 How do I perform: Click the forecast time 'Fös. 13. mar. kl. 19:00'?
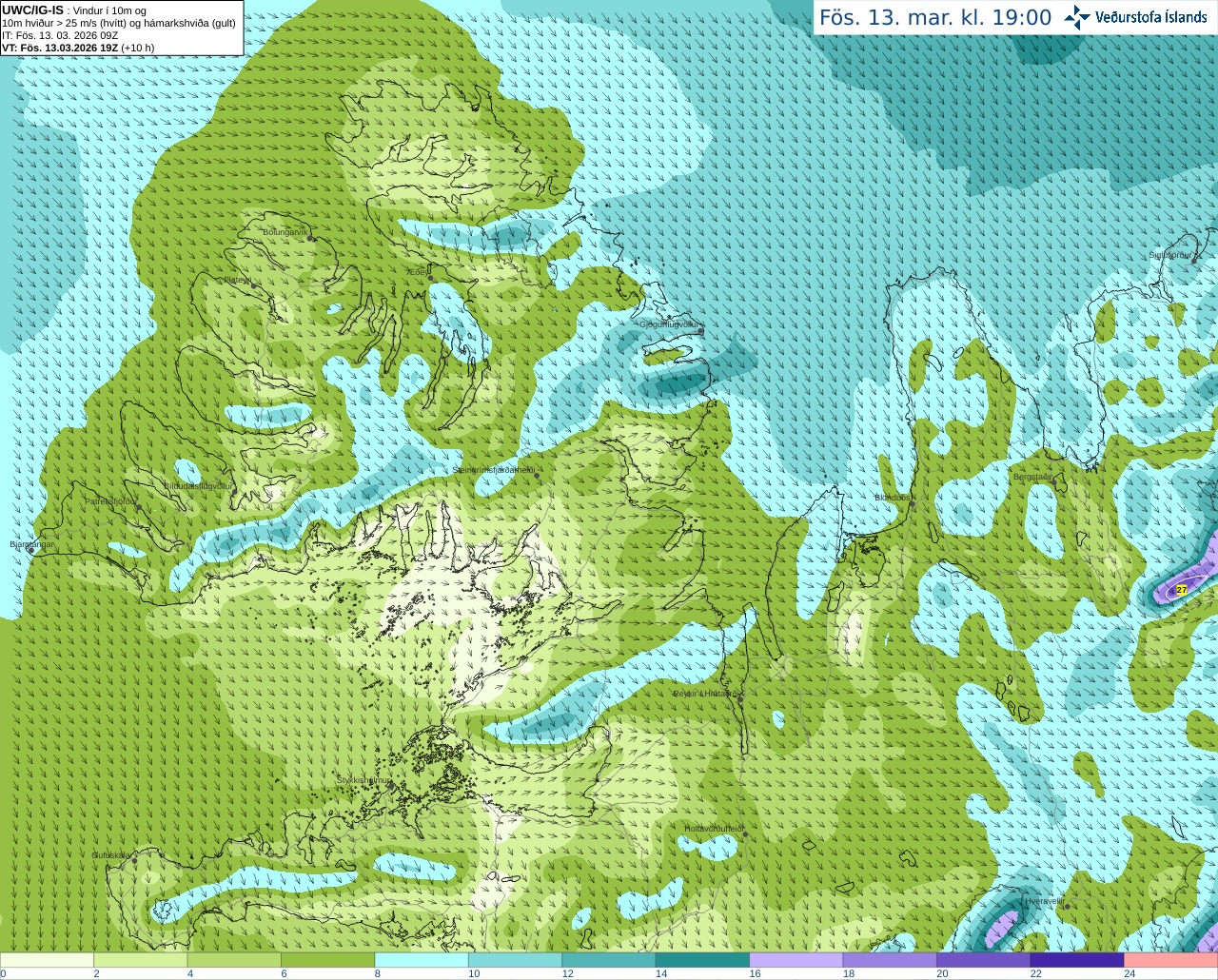(x=935, y=17)
